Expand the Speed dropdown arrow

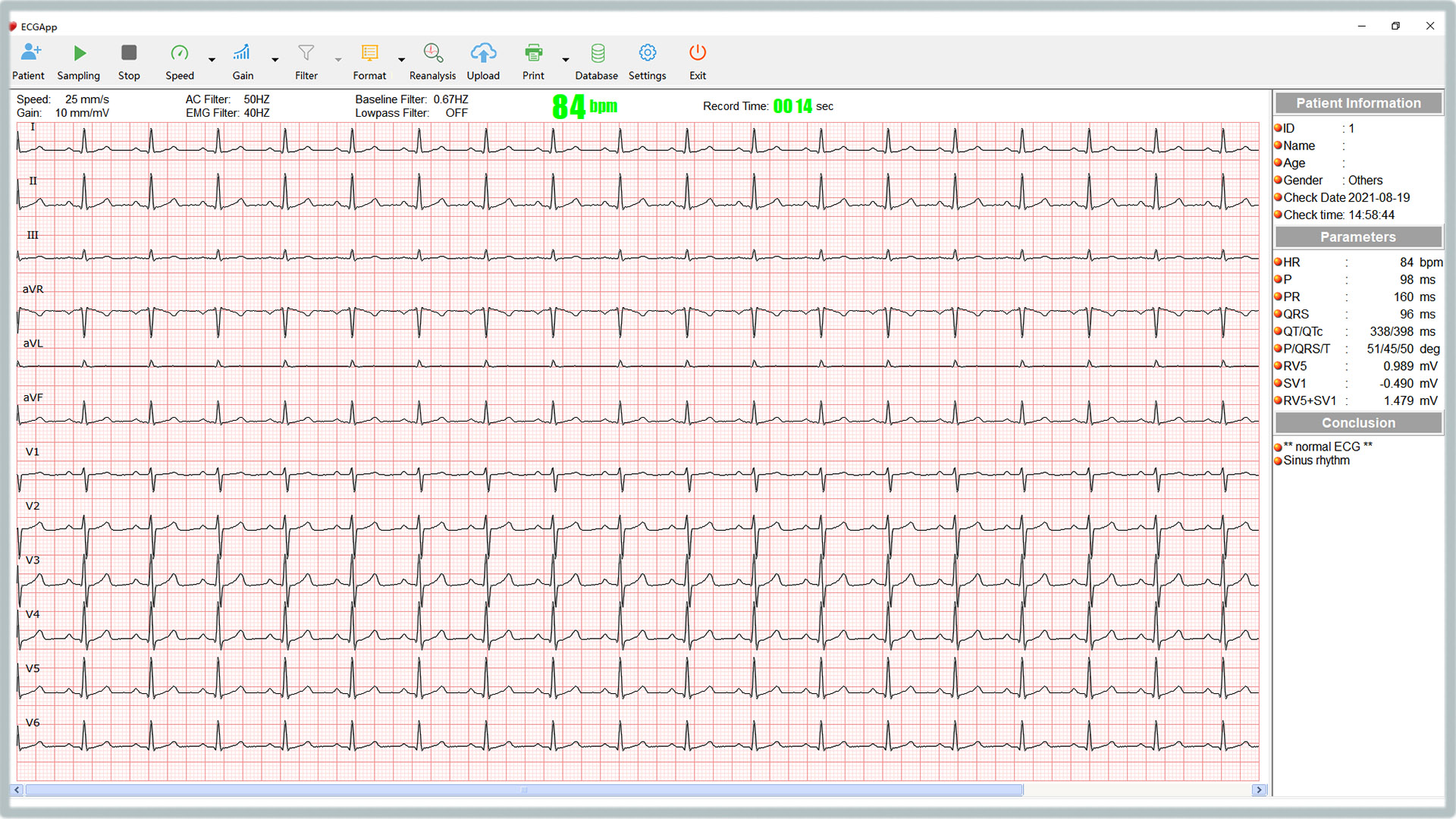click(x=212, y=59)
